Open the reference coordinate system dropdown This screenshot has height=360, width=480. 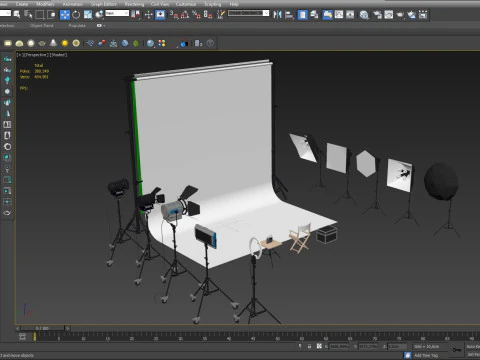(x=117, y=13)
